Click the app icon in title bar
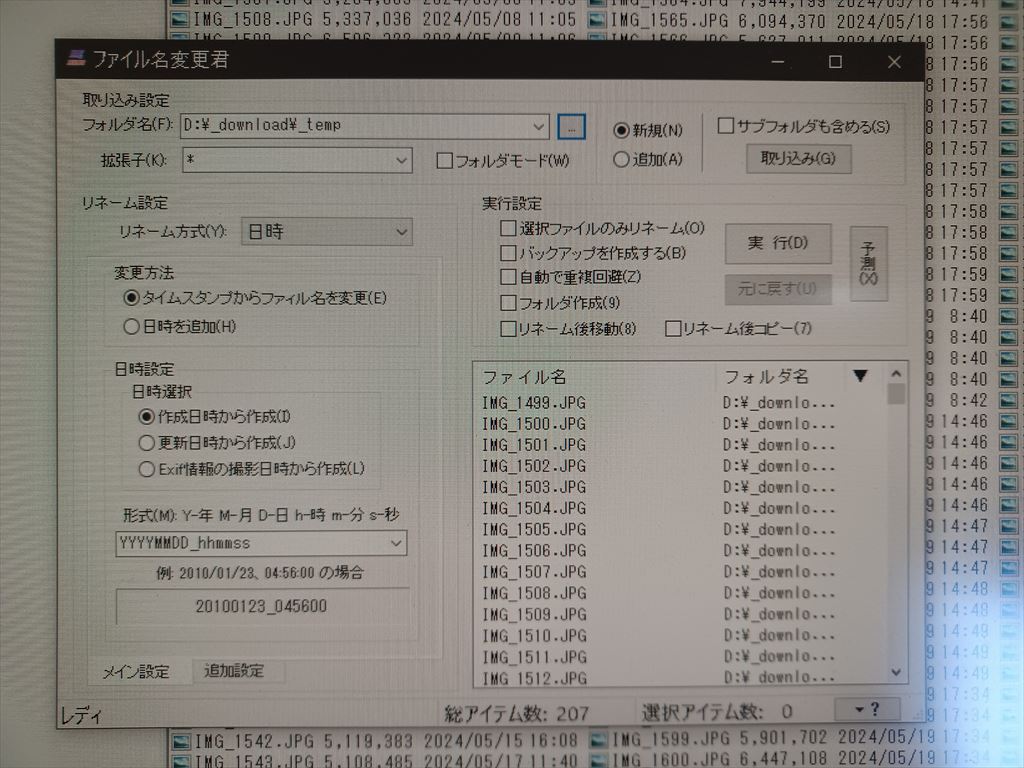 tap(75, 59)
